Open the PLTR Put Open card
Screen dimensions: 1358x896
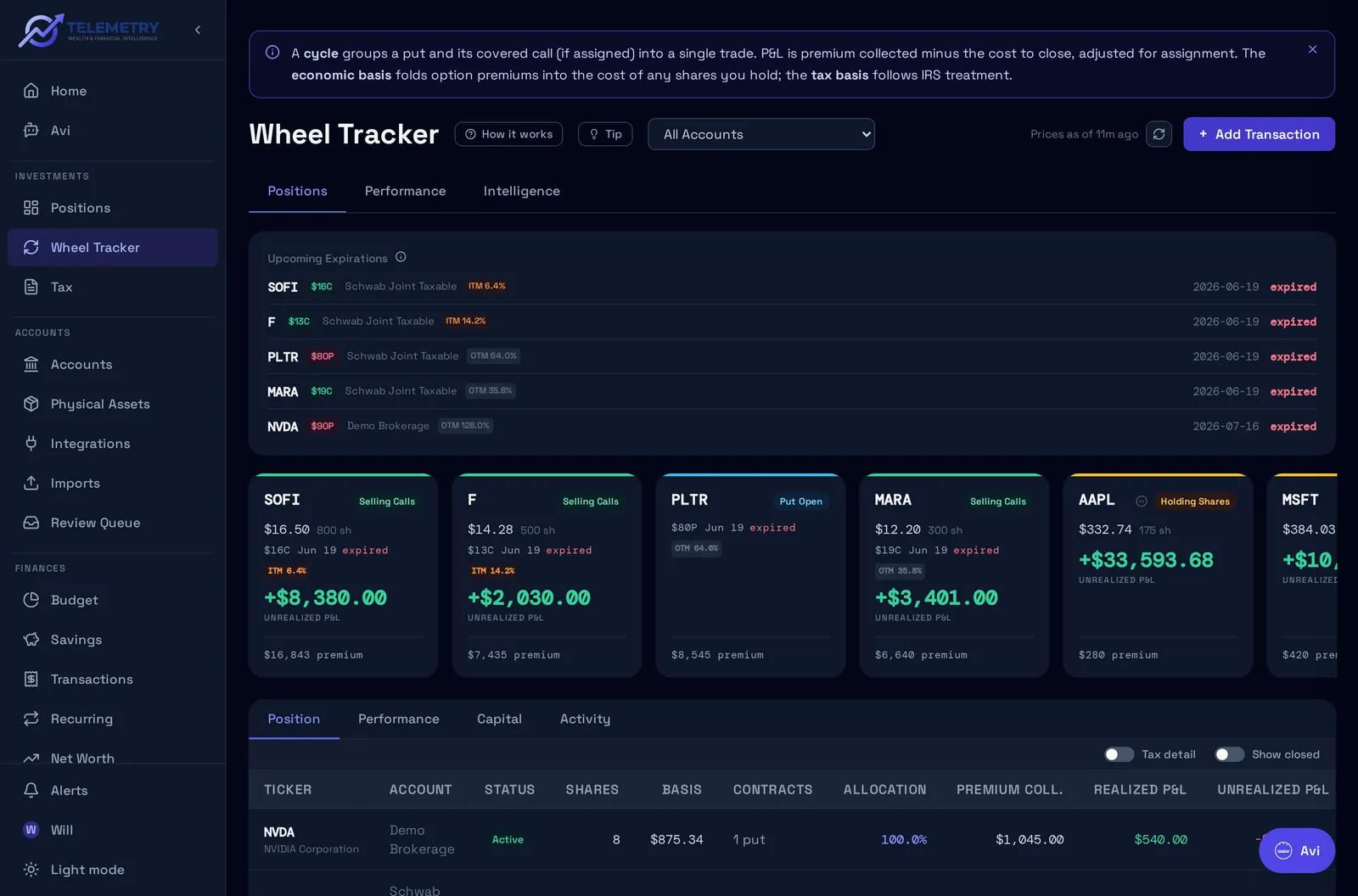pyautogui.click(x=750, y=575)
